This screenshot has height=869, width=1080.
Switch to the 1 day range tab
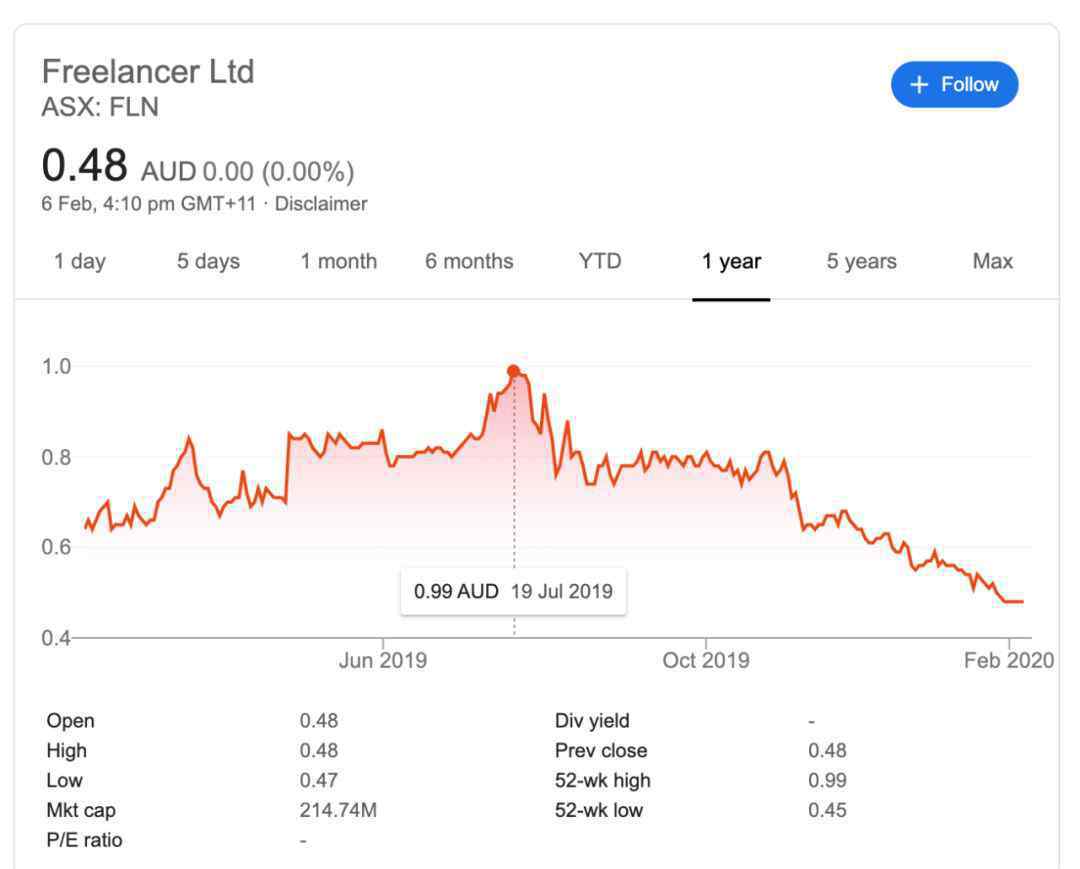tap(80, 262)
